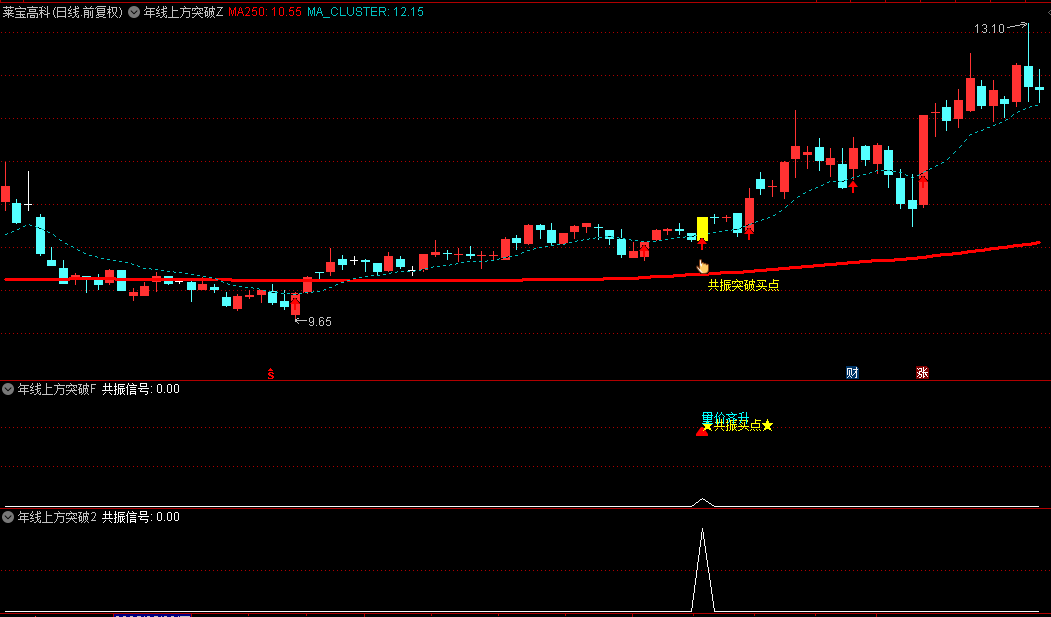Image resolution: width=1051 pixels, height=617 pixels.
Task: Click the 涨 limit-up marker icon
Action: (922, 372)
